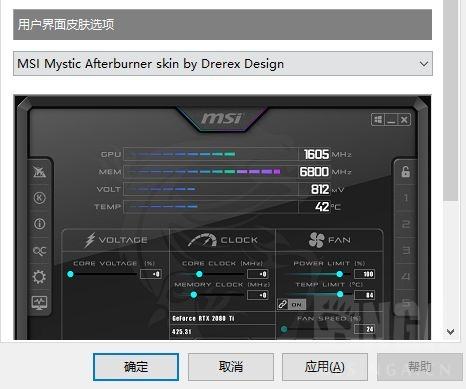Click the hardware monitor icon in the sidebar

click(x=39, y=303)
